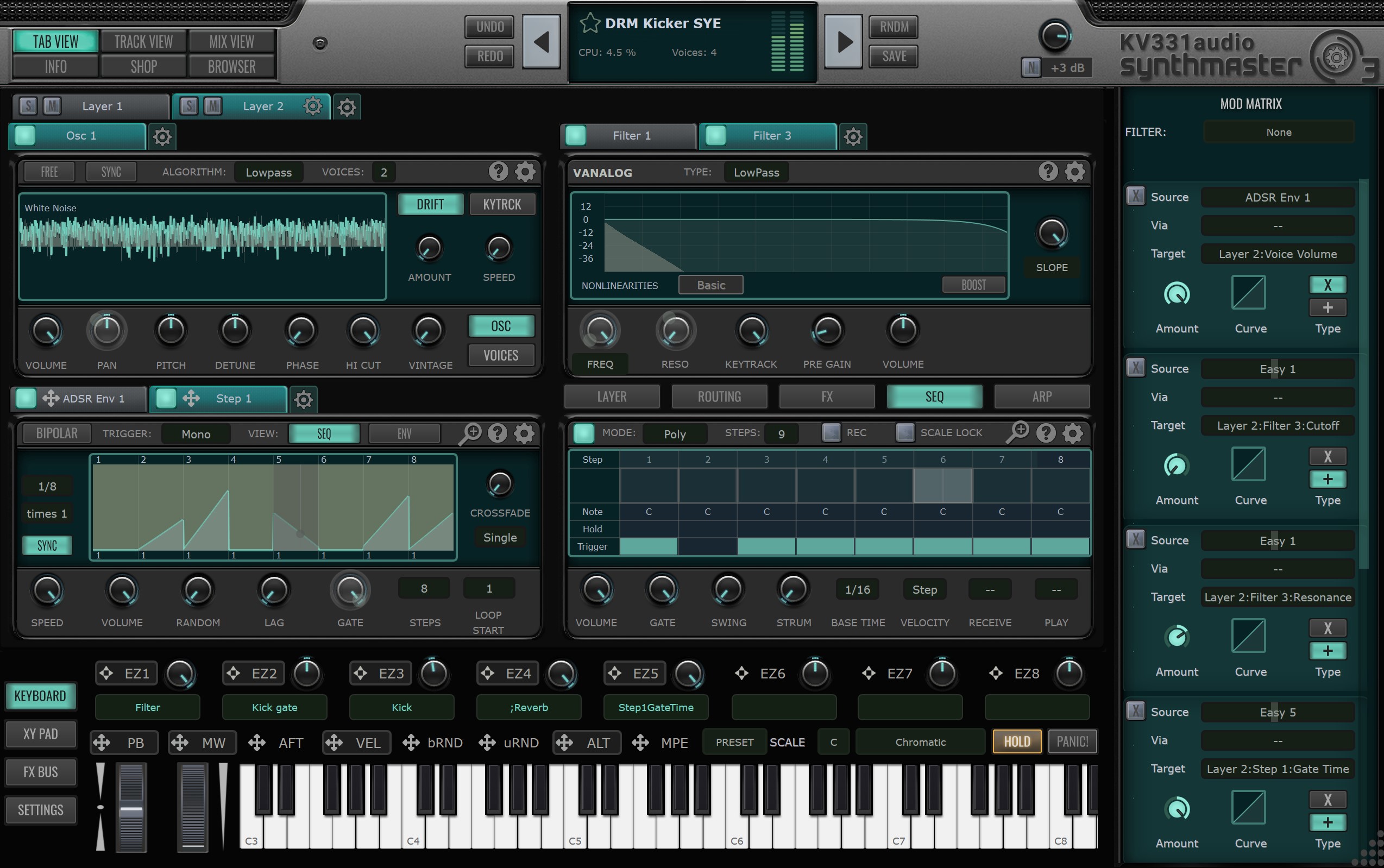Screen dimensions: 1384x868
Task: Zoom the SEQ panel with the magnifier icon
Action: [1018, 432]
